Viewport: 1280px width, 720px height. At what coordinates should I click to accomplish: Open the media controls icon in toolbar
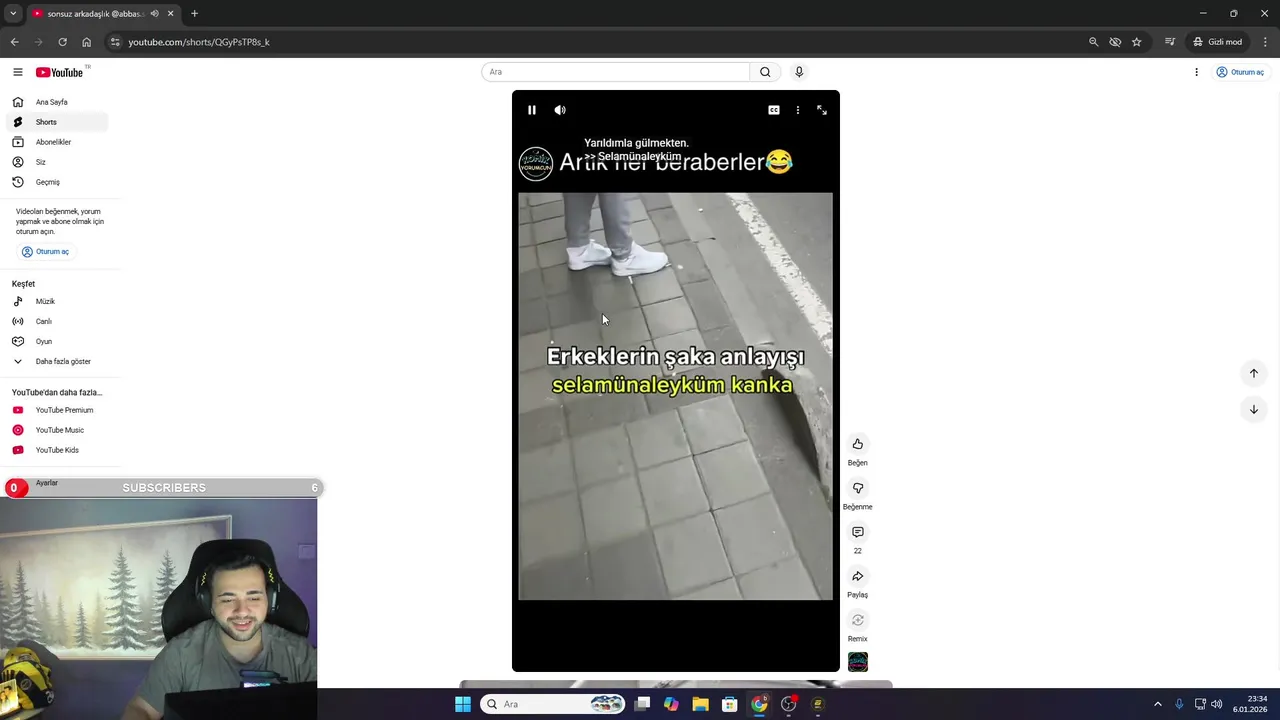click(1169, 42)
